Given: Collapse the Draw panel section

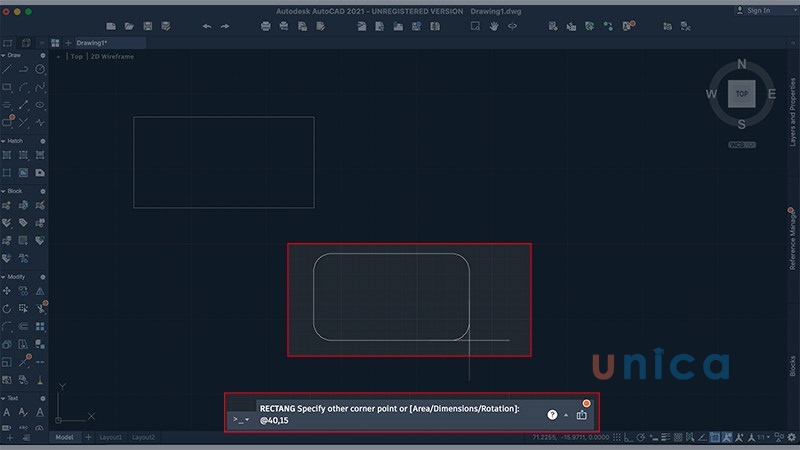Looking at the screenshot, I should (x=3, y=55).
